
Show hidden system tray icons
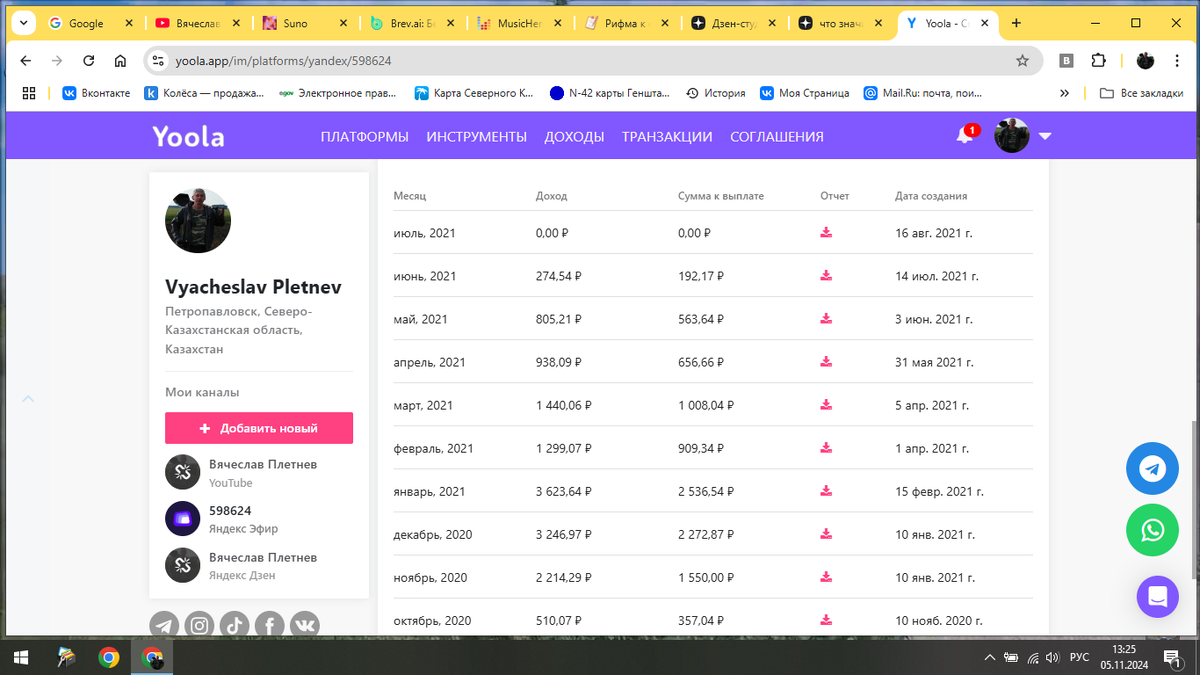click(x=990, y=657)
